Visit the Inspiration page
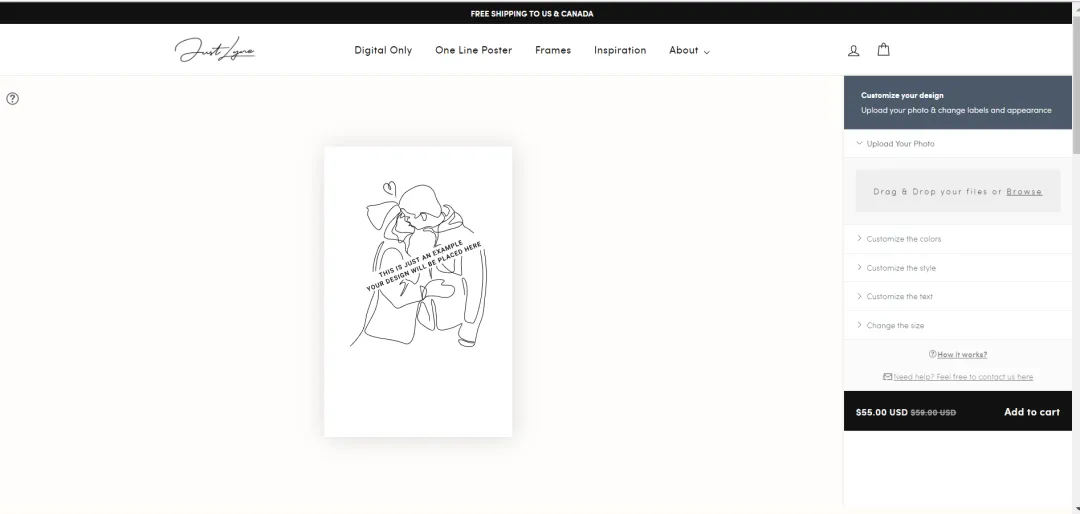Screen dimensions: 1080x514 click(x=620, y=50)
